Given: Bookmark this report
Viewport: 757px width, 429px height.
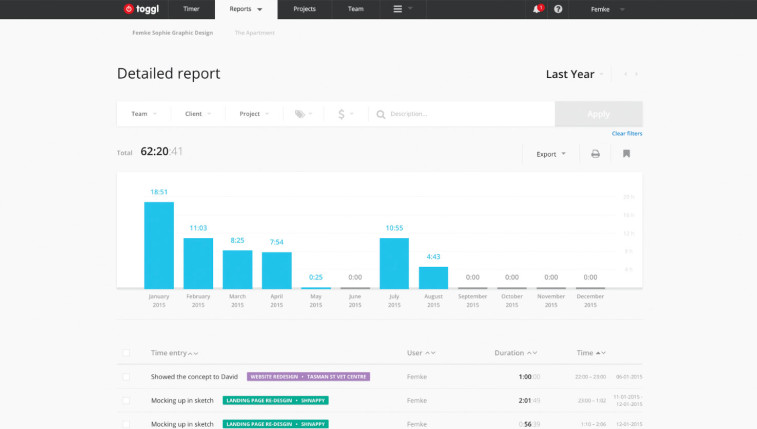Looking at the screenshot, I should click(x=626, y=154).
